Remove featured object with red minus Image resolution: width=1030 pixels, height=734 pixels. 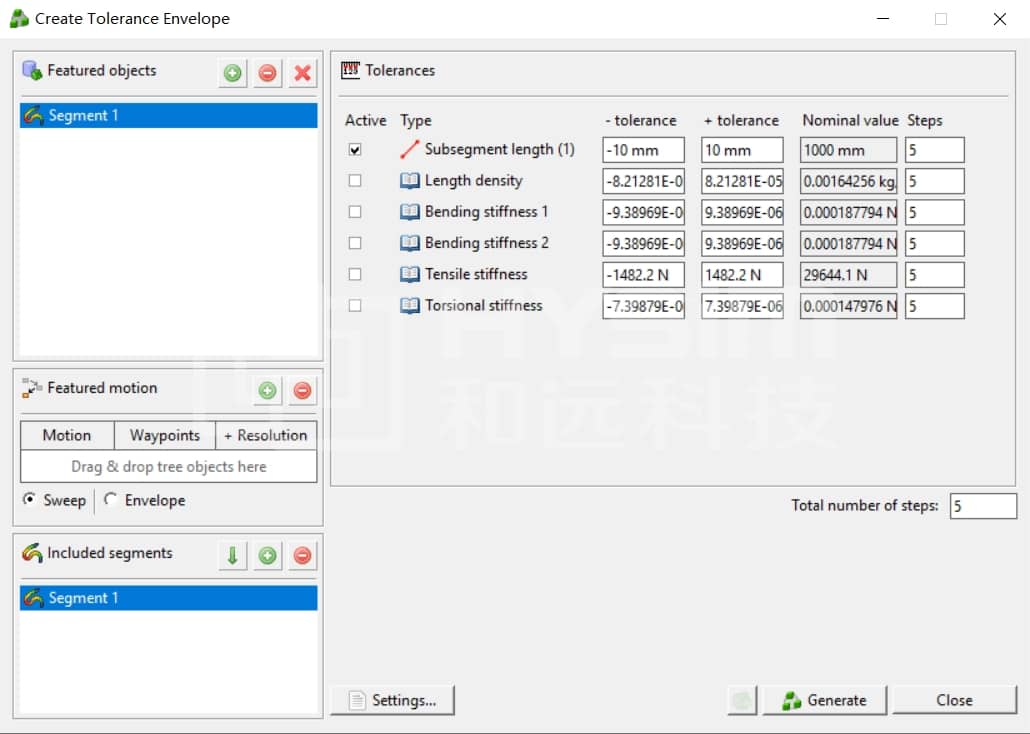267,73
